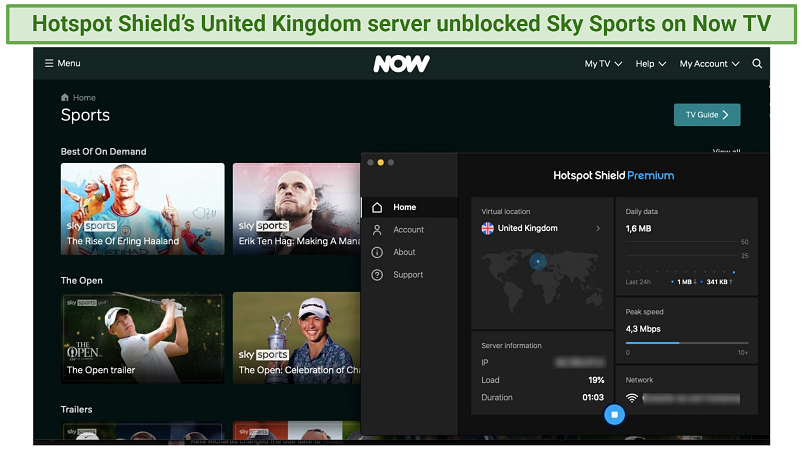Open Erik Ten Hag: Making A Manager thumbnail
Image resolution: width=806 pixels, height=453 pixels.
(297, 209)
